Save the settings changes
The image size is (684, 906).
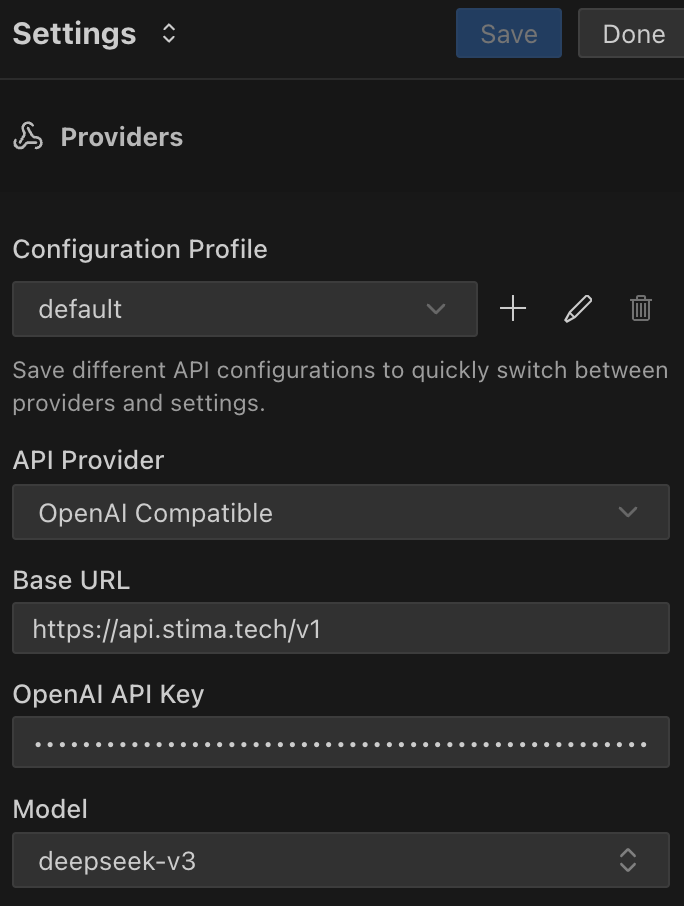[509, 33]
